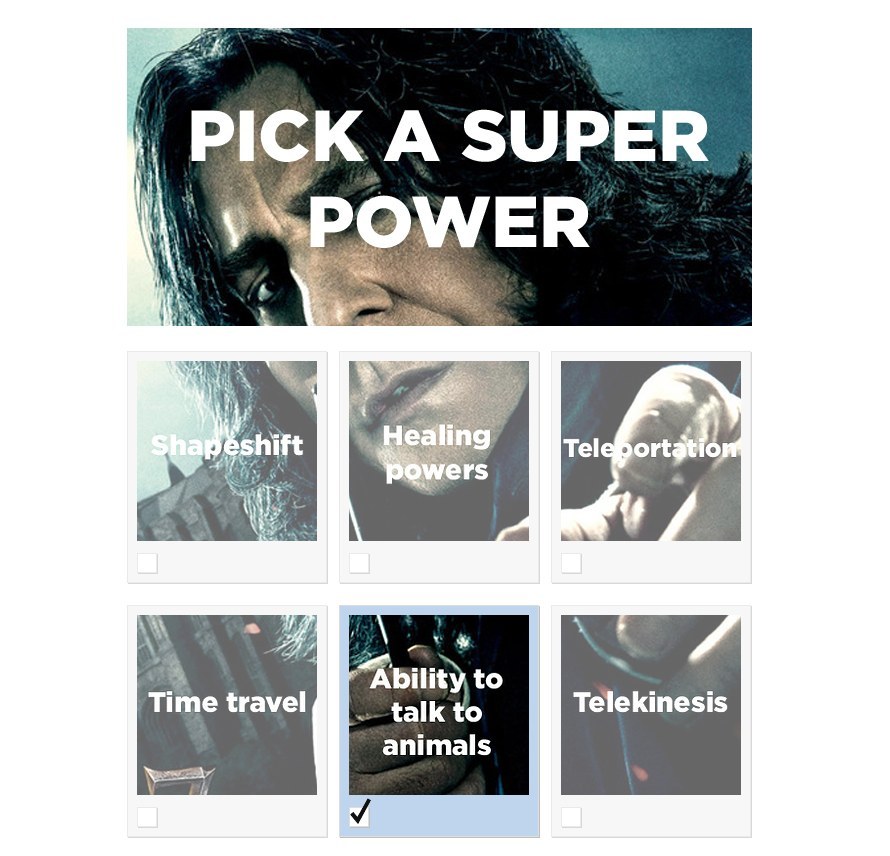Viewport: 890px width, 856px height.
Task: Click the Telekinesis text label
Action: pyautogui.click(x=650, y=702)
